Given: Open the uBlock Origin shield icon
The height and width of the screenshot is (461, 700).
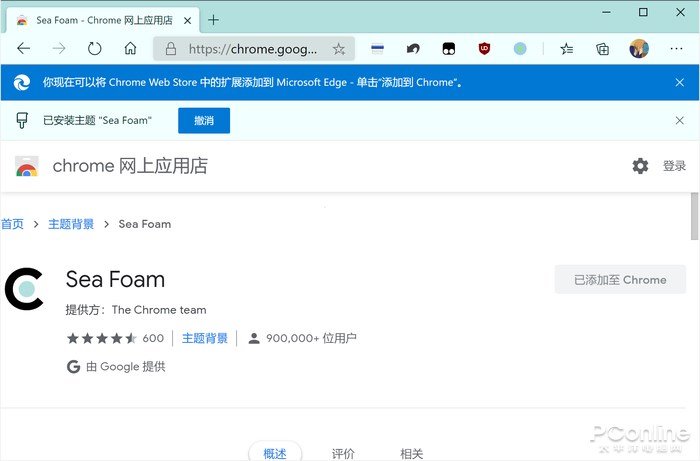Looking at the screenshot, I should 484,48.
